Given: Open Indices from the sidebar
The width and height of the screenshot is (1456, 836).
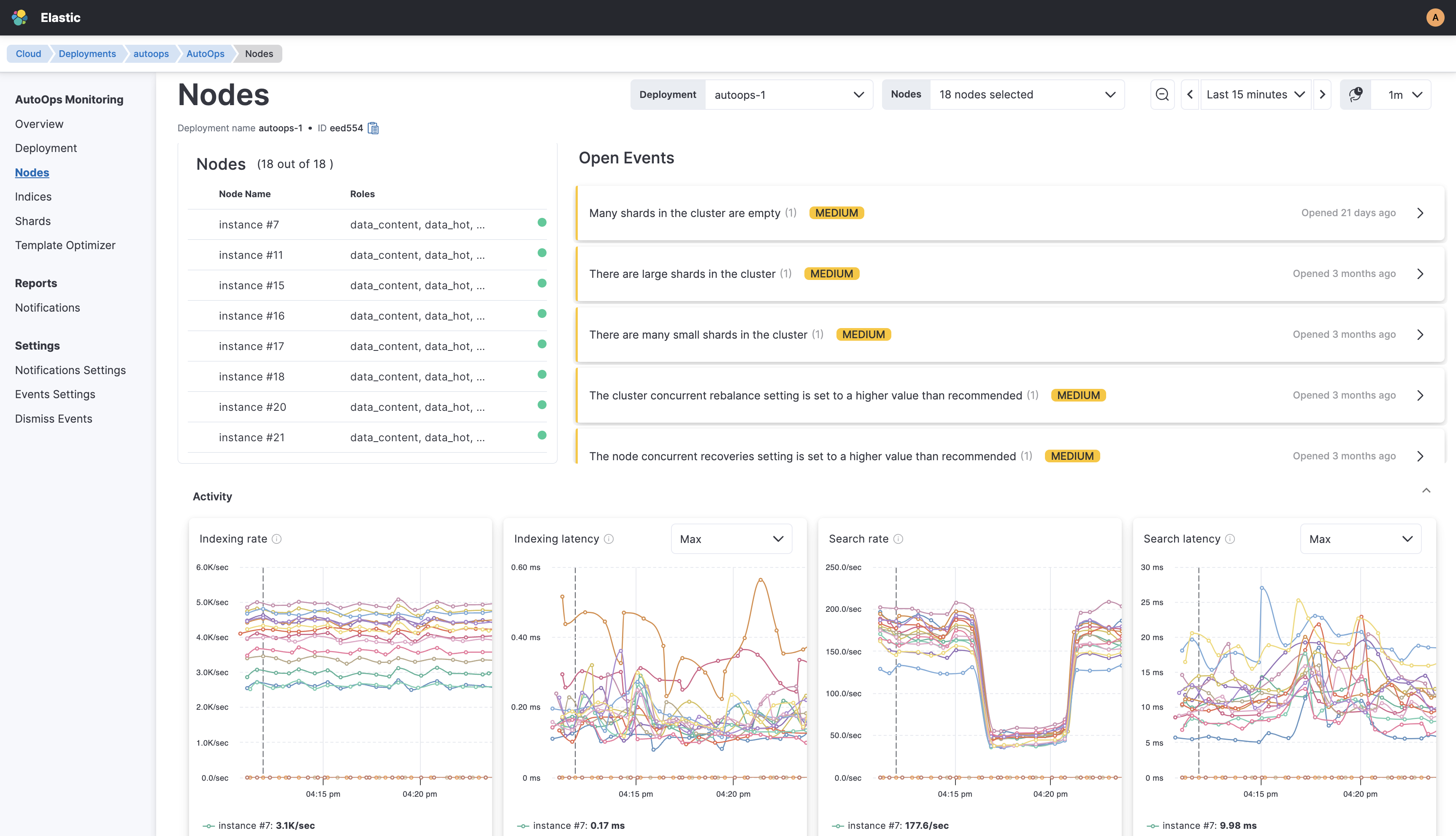Looking at the screenshot, I should 33,196.
